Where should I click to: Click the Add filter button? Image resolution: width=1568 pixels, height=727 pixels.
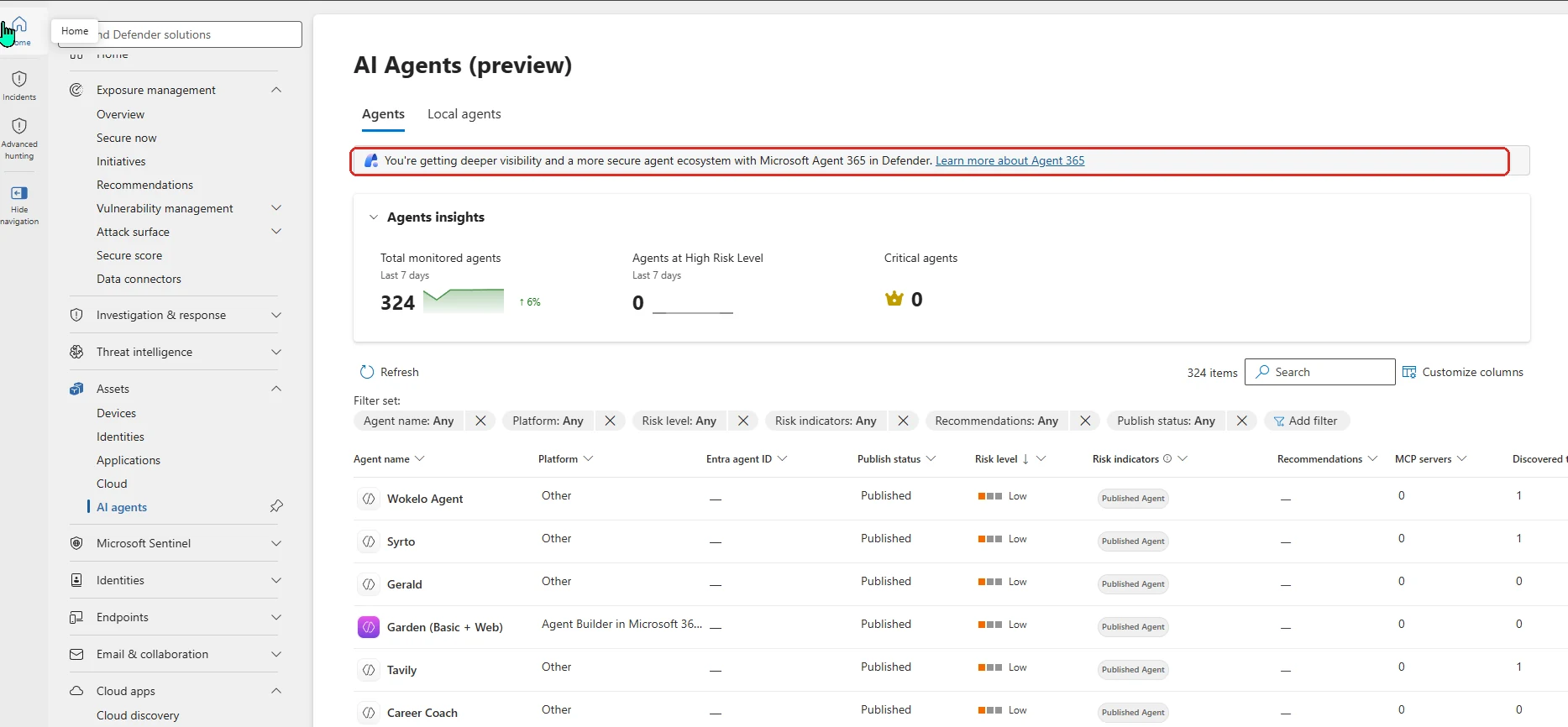pyautogui.click(x=1306, y=421)
